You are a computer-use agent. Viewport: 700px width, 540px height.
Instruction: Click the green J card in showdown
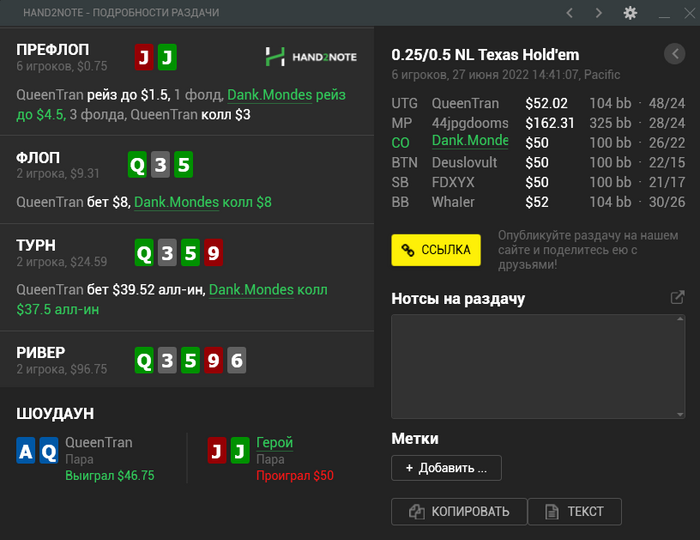coord(240,451)
